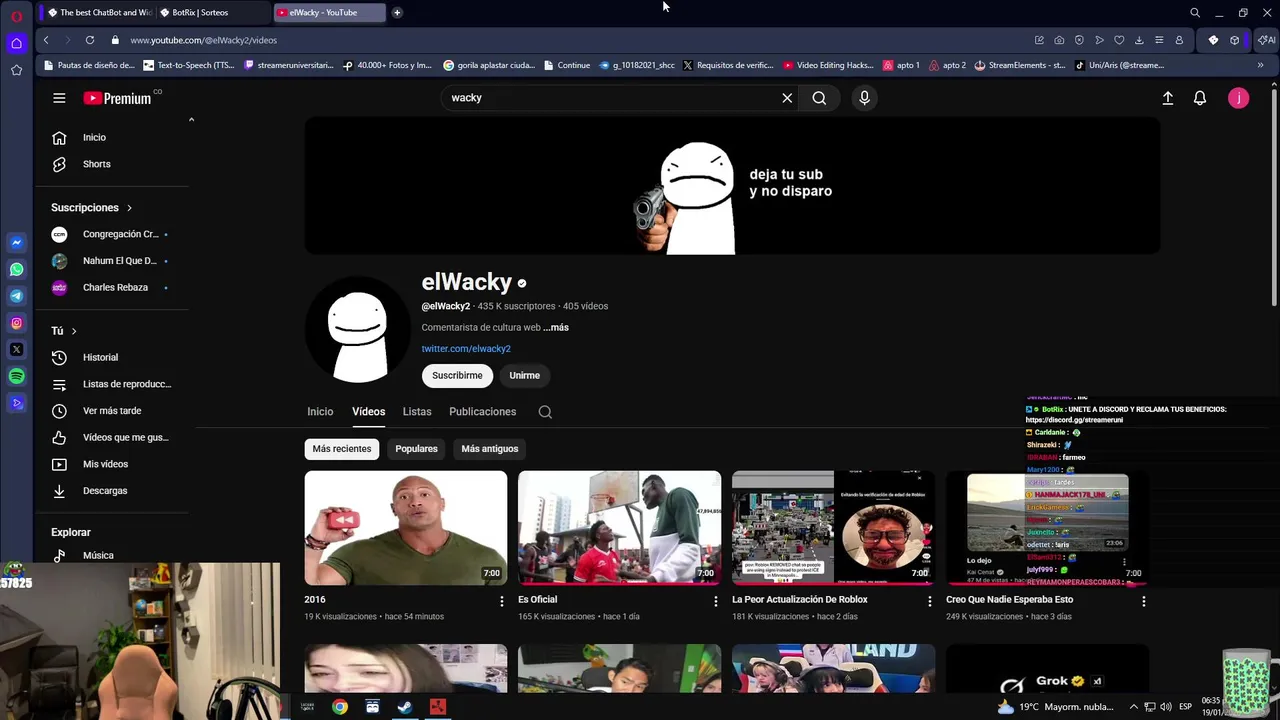Filter videos by Más recientes
Screen dimensions: 1280x720
(342, 449)
